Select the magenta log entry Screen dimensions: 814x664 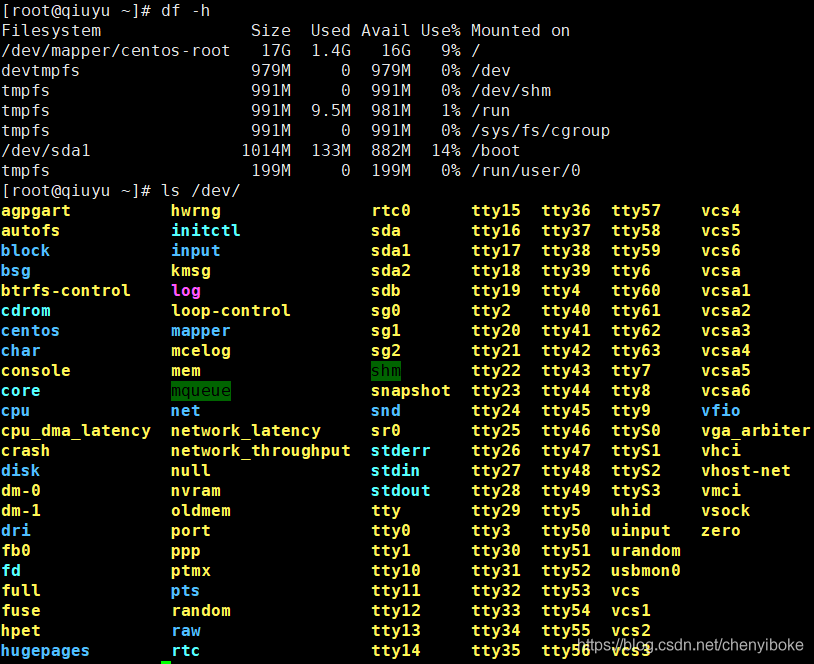[x=186, y=291]
